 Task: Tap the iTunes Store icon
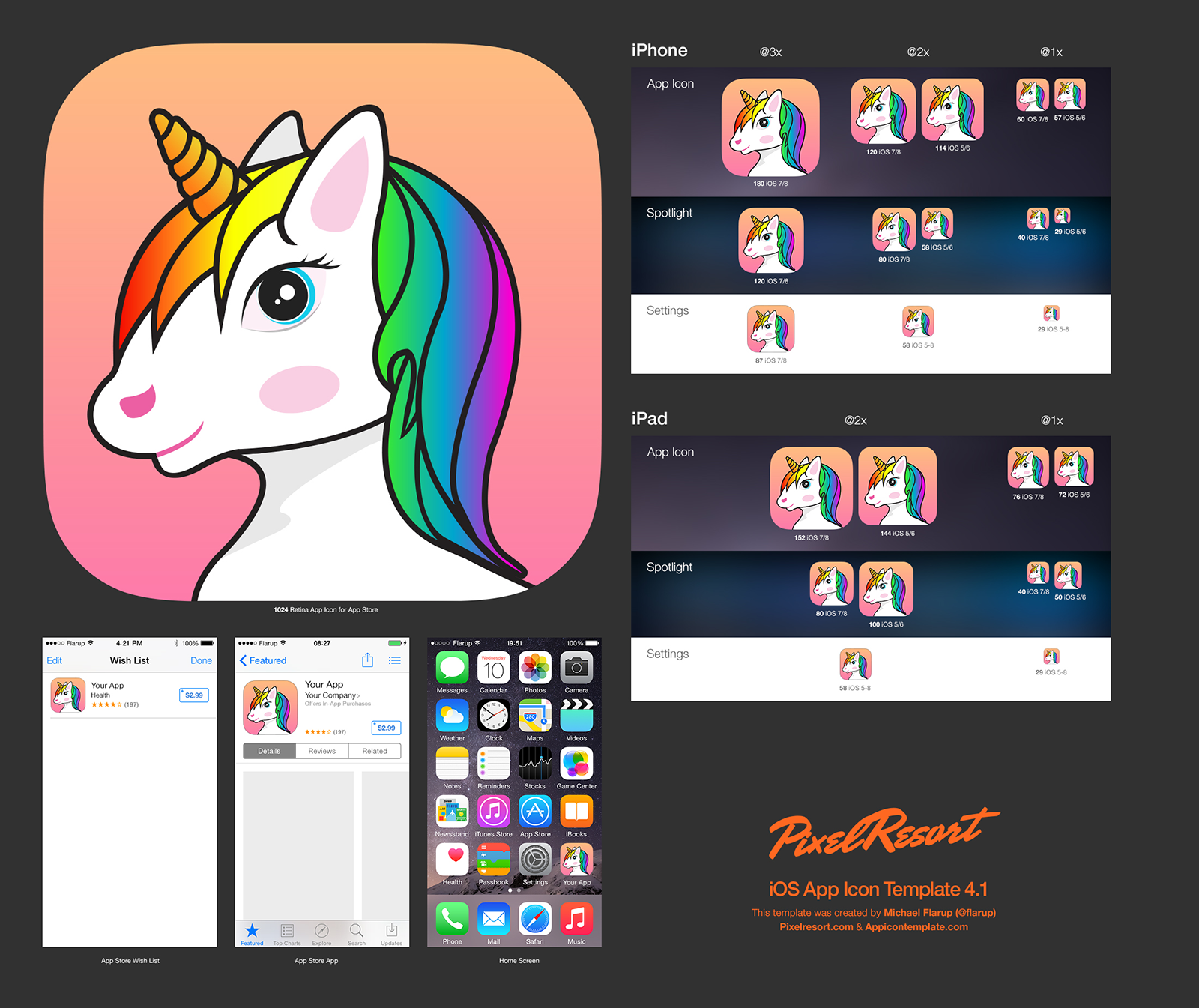click(x=493, y=812)
